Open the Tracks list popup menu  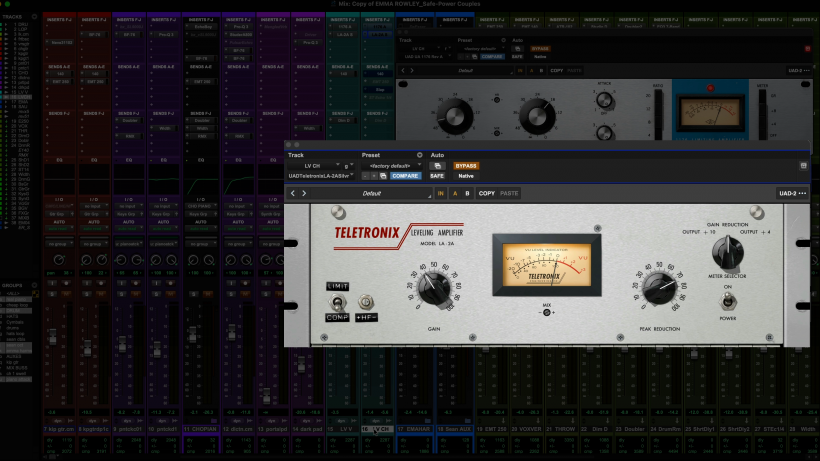pyautogui.click(x=35, y=17)
